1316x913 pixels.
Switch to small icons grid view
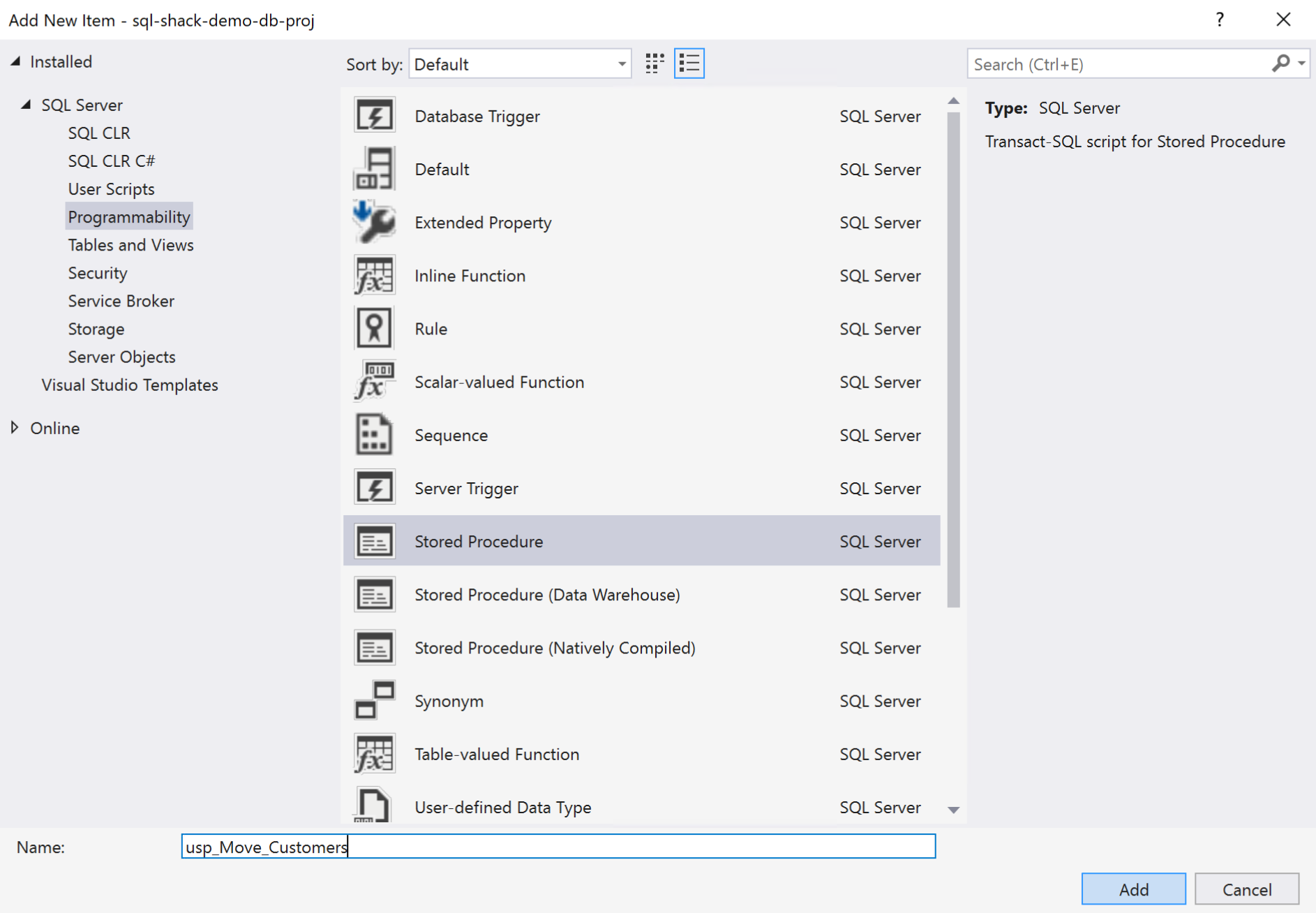click(x=655, y=64)
